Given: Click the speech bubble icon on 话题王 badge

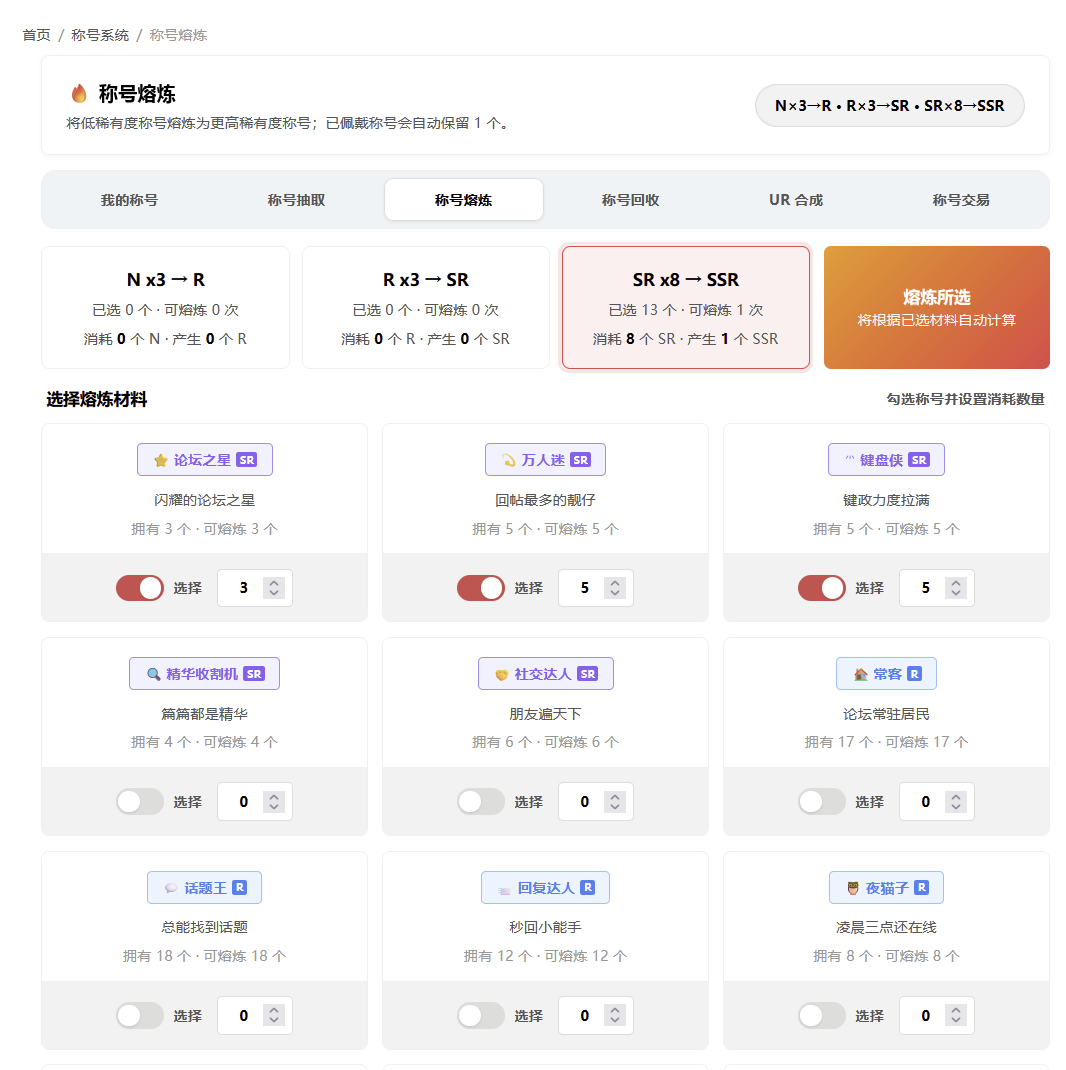Looking at the screenshot, I should [171, 888].
